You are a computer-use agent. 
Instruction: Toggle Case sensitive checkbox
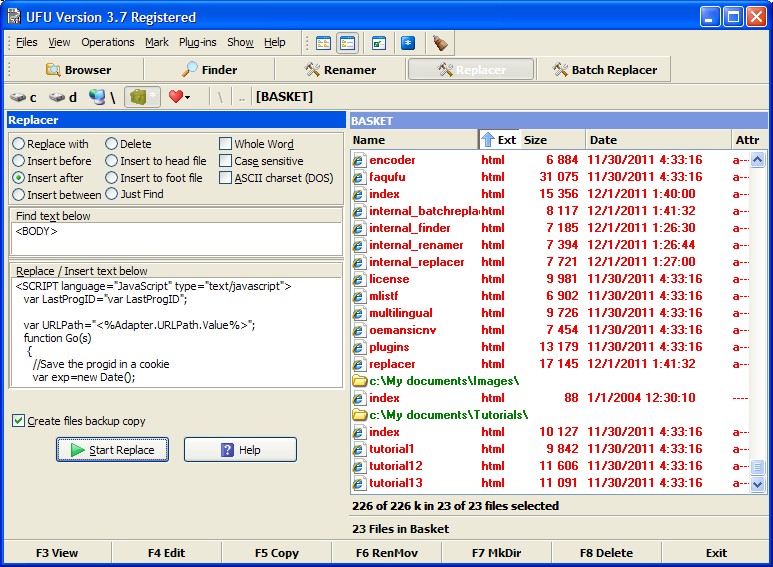click(x=226, y=161)
